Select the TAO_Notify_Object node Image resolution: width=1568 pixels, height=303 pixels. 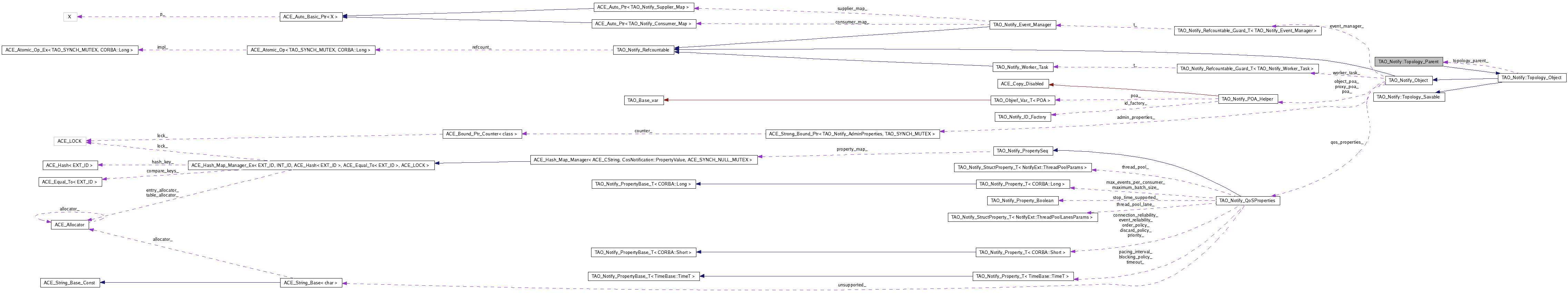[x=1409, y=81]
